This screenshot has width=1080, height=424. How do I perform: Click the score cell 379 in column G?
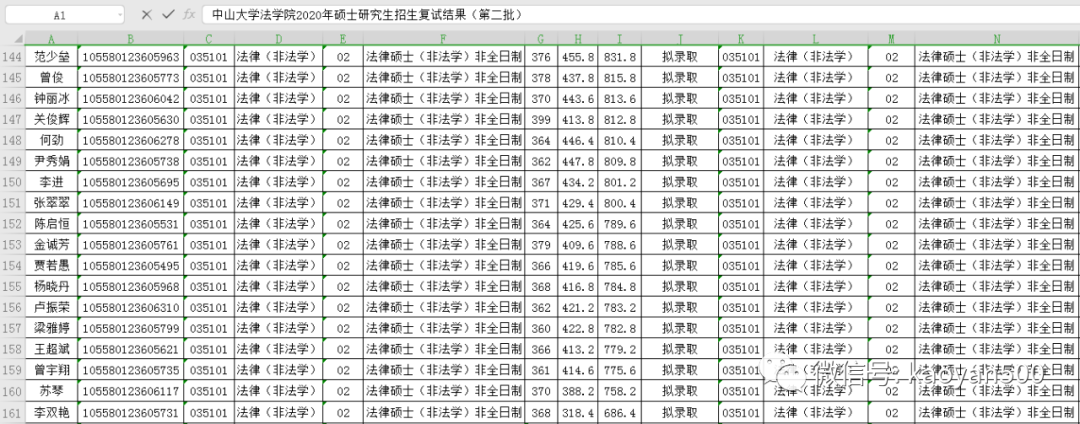(x=541, y=244)
